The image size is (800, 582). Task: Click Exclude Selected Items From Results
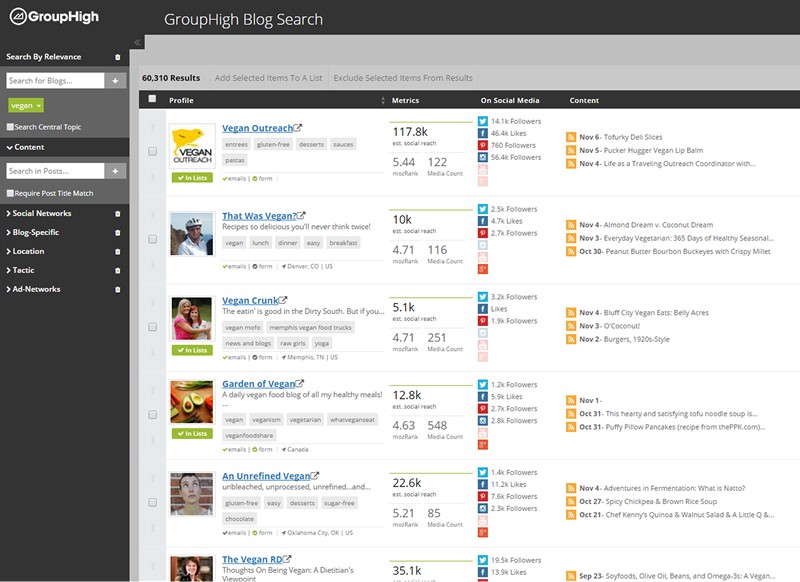coord(403,78)
